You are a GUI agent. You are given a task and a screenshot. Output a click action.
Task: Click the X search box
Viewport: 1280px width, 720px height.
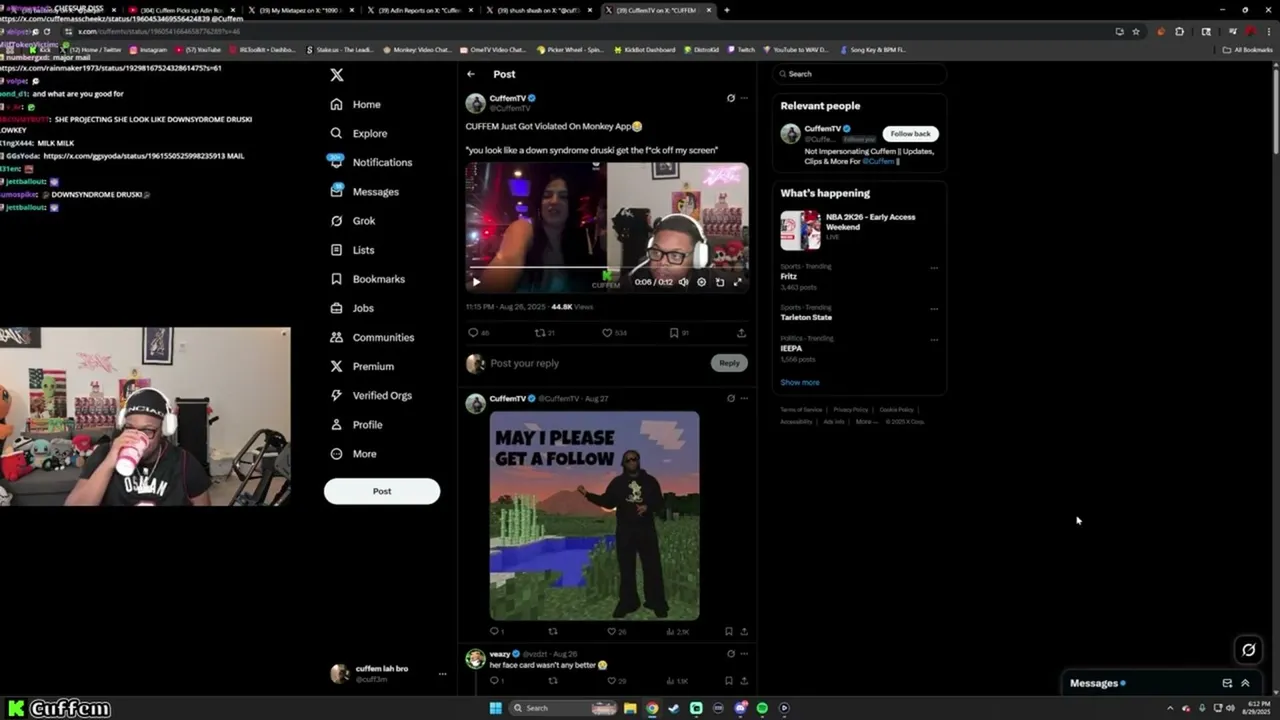click(859, 74)
